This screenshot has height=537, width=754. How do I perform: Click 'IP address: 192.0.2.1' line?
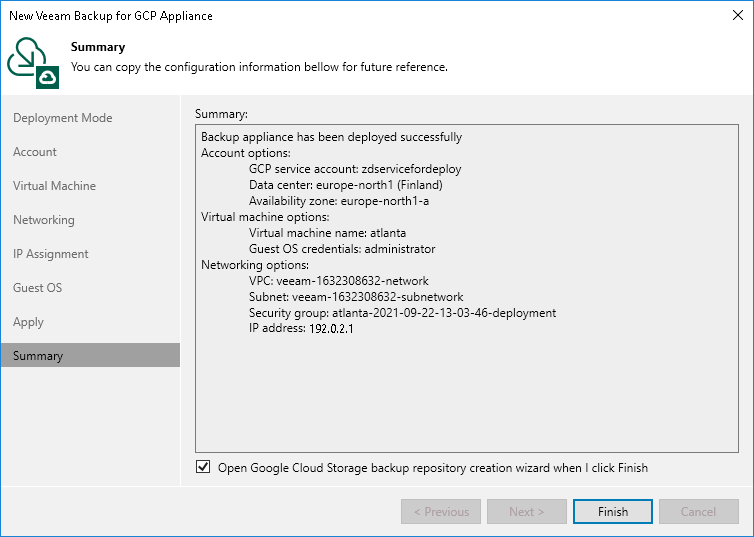tap(301, 329)
